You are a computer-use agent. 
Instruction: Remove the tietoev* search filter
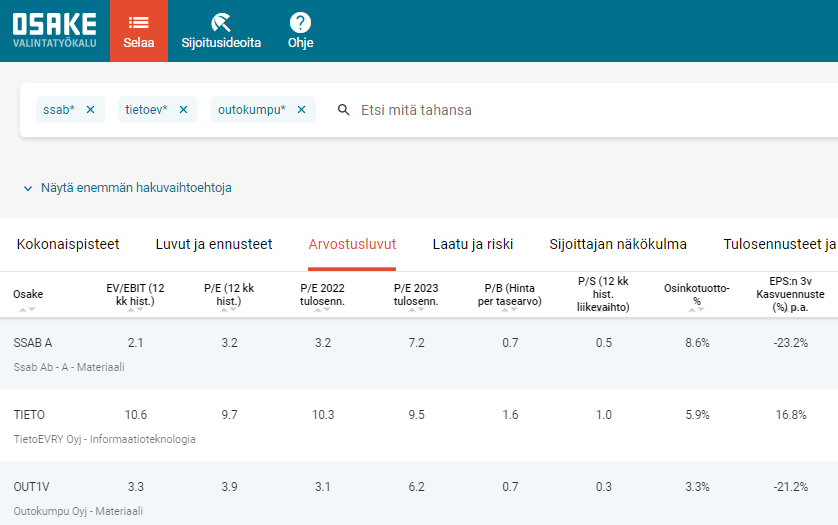pyautogui.click(x=183, y=110)
